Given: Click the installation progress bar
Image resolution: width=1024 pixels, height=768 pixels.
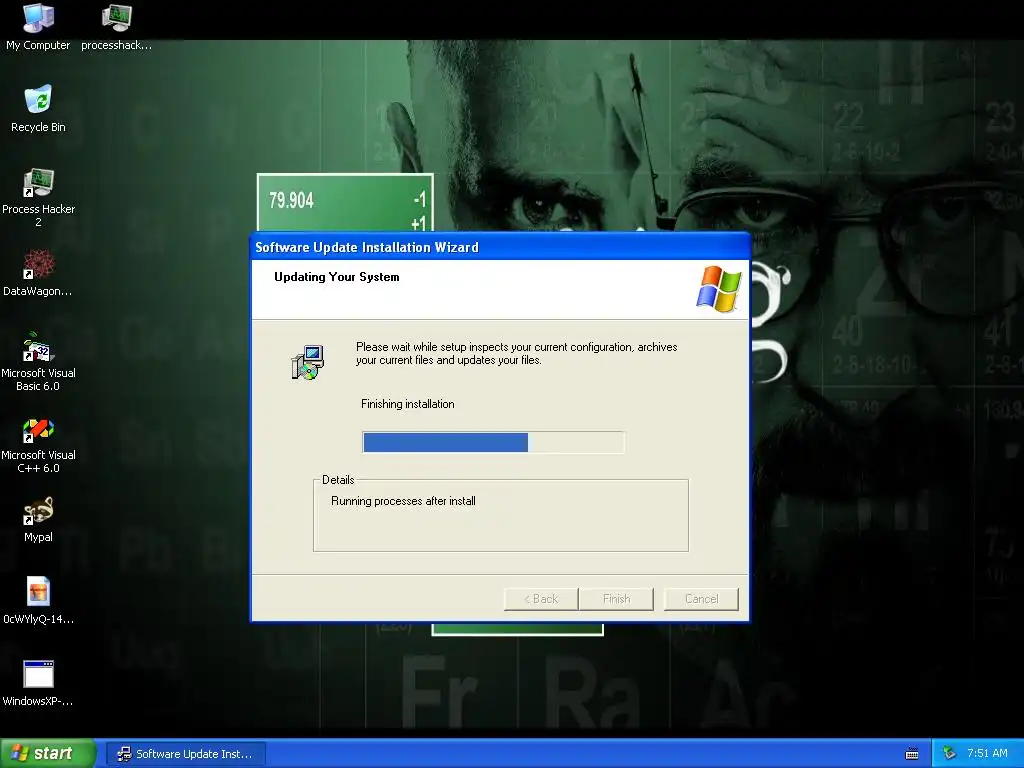Looking at the screenshot, I should tap(493, 442).
